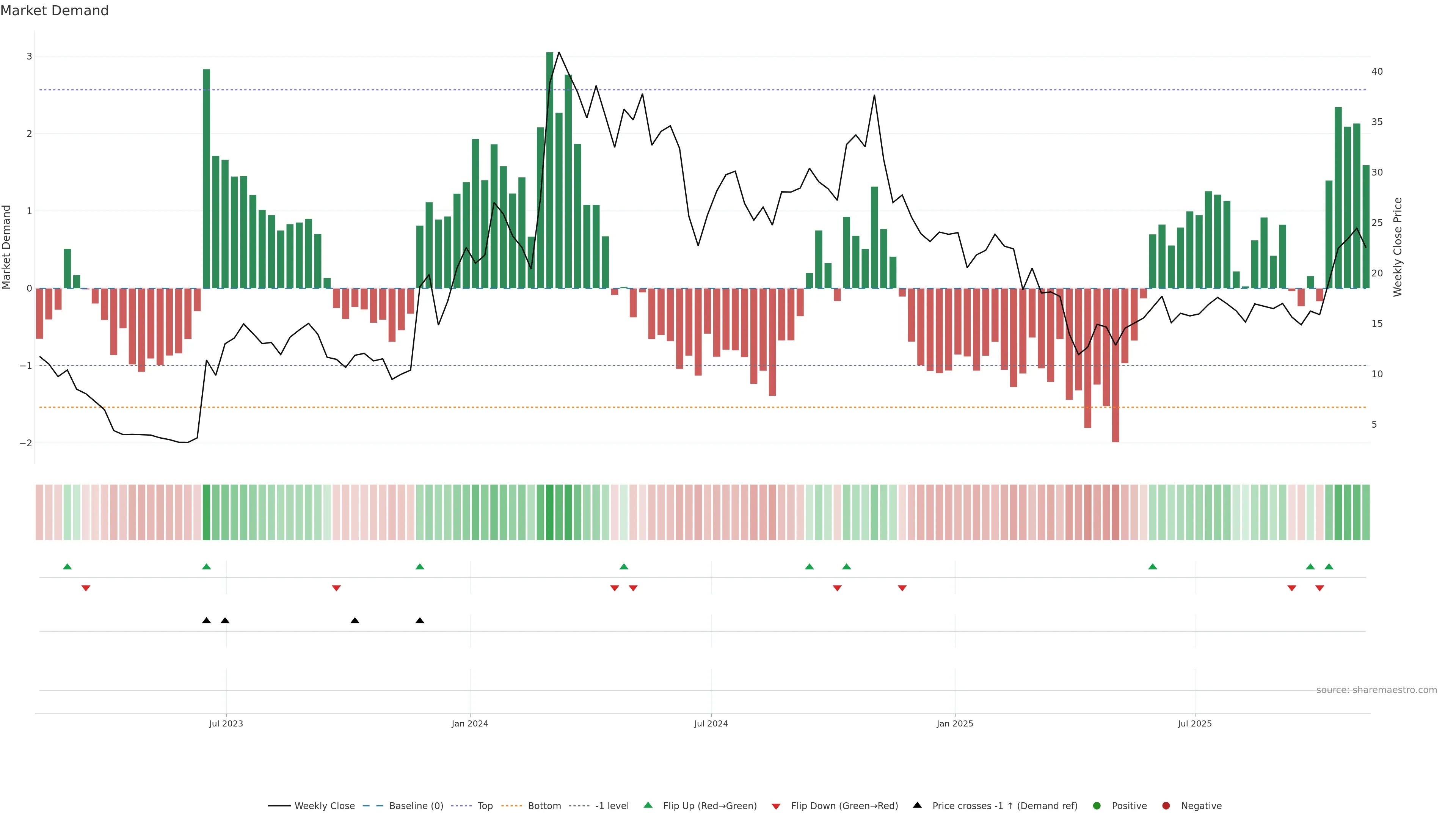Click the -1 level legend entry
1456x819 pixels.
(x=612, y=806)
